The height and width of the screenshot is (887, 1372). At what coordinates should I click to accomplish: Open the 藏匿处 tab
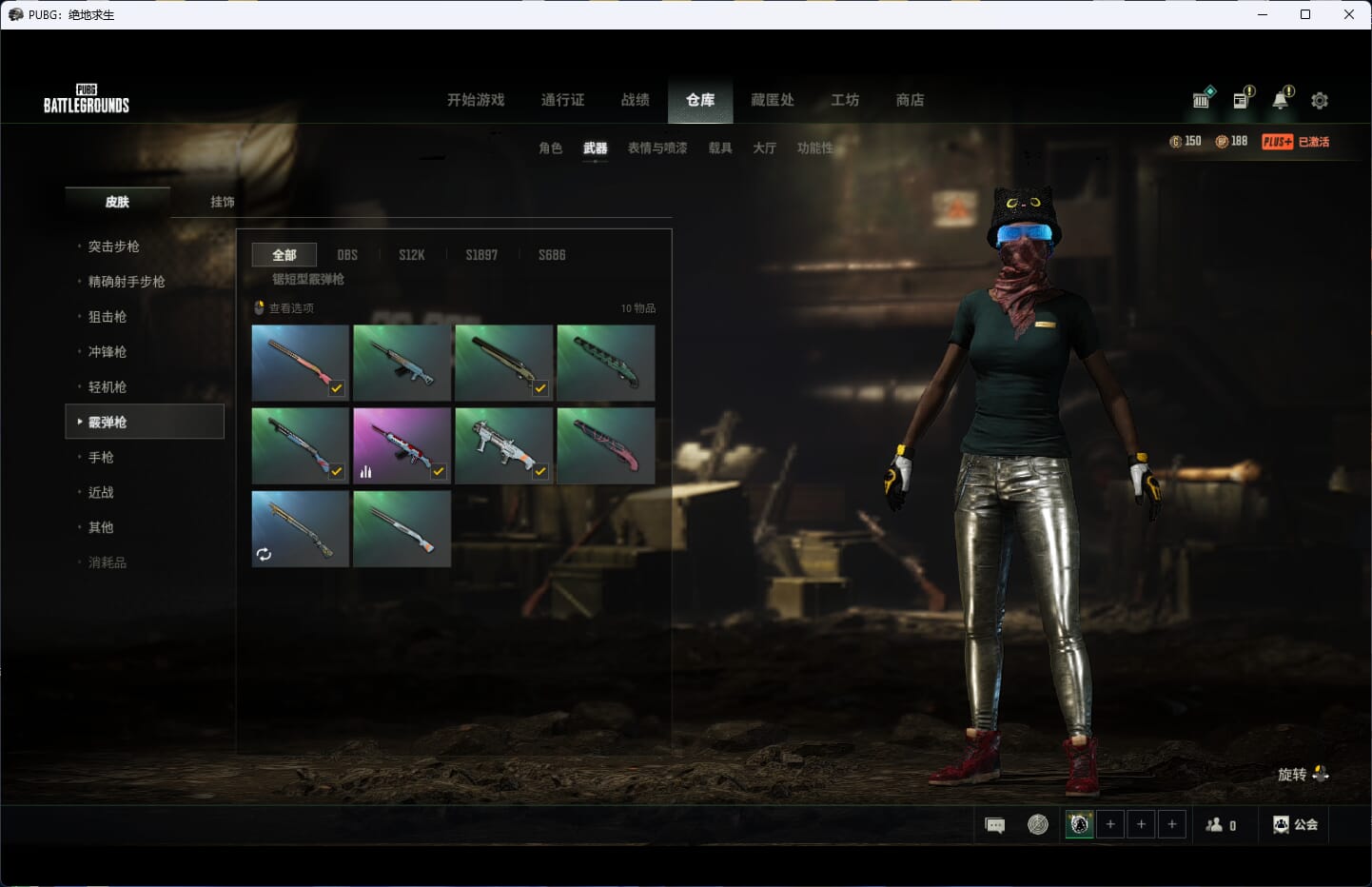(x=773, y=100)
